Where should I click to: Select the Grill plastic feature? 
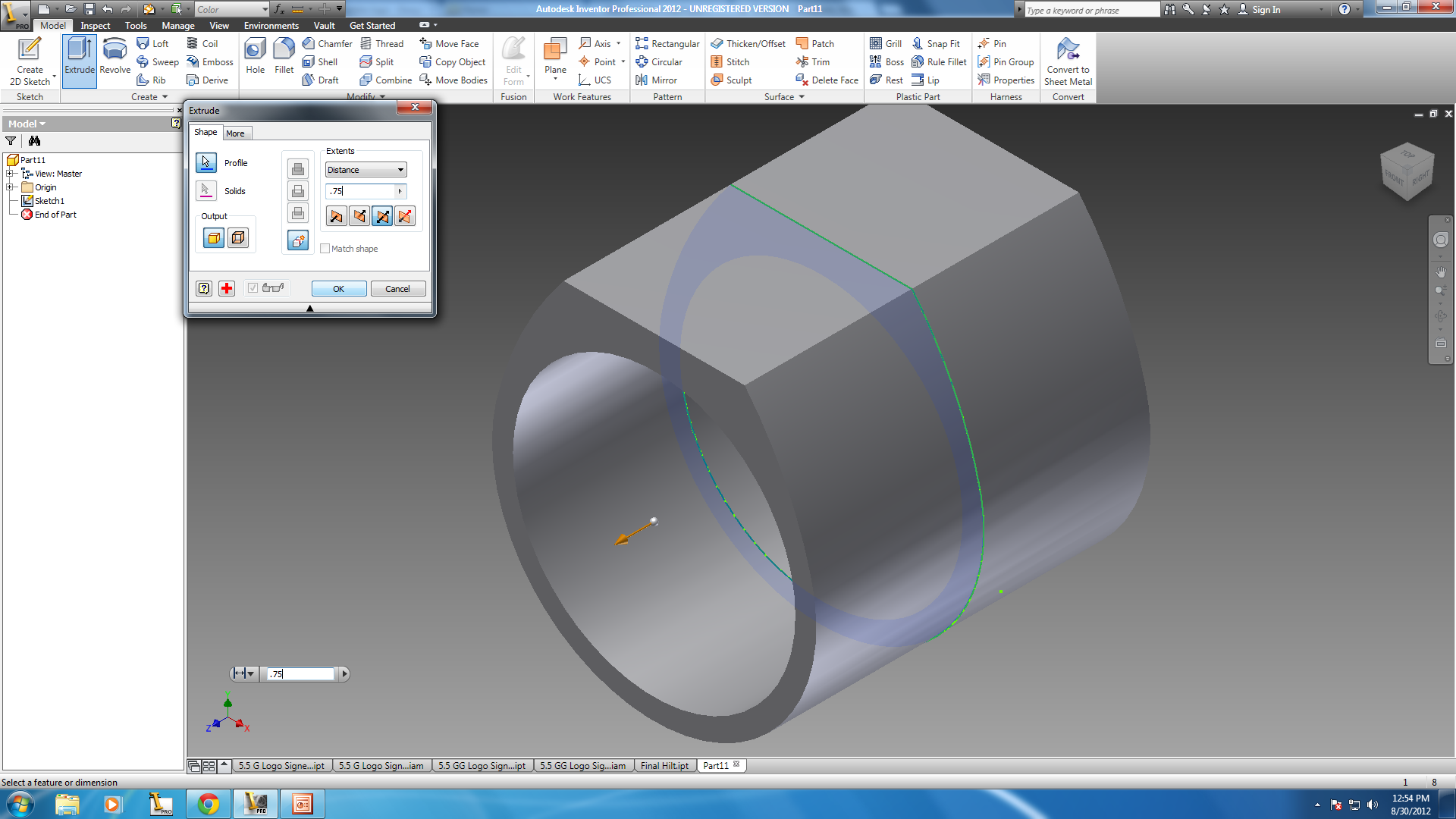(886, 43)
